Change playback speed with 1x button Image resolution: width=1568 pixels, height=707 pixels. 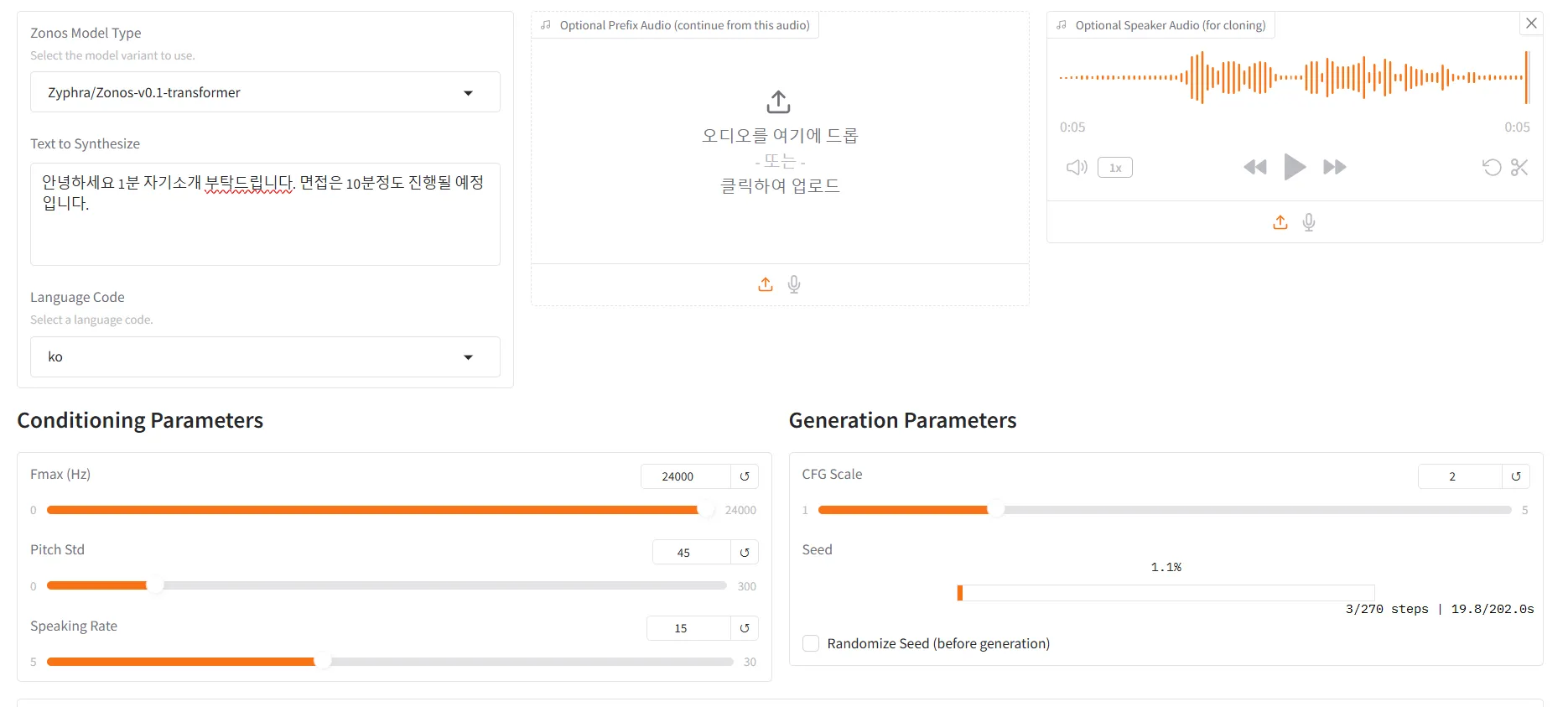click(x=1115, y=168)
